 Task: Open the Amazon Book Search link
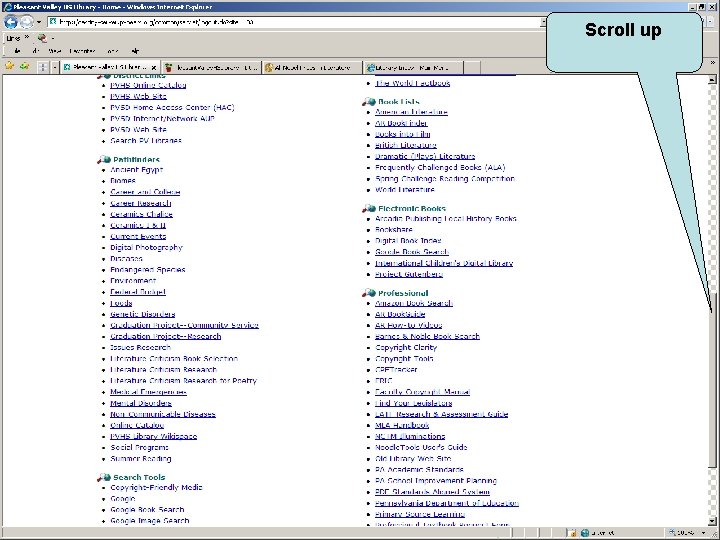point(414,303)
